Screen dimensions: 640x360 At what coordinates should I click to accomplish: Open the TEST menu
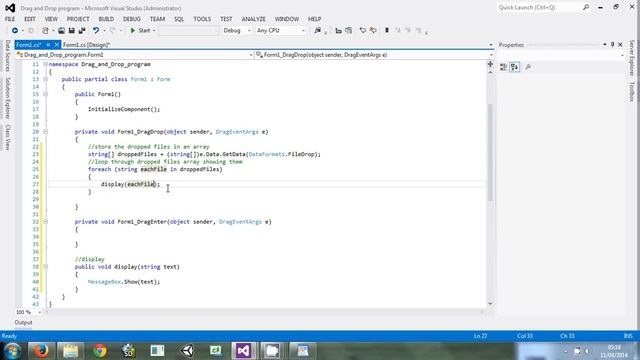(226, 19)
